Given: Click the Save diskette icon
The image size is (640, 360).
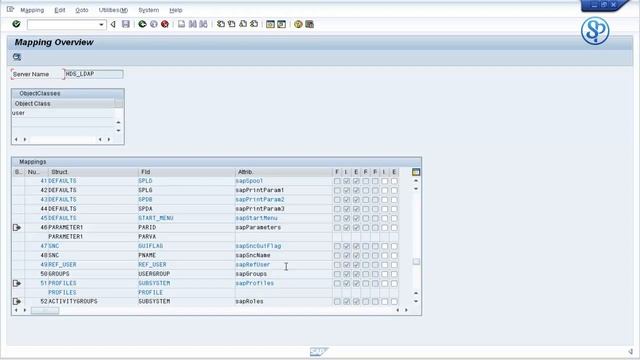Looking at the screenshot, I should click(126, 24).
